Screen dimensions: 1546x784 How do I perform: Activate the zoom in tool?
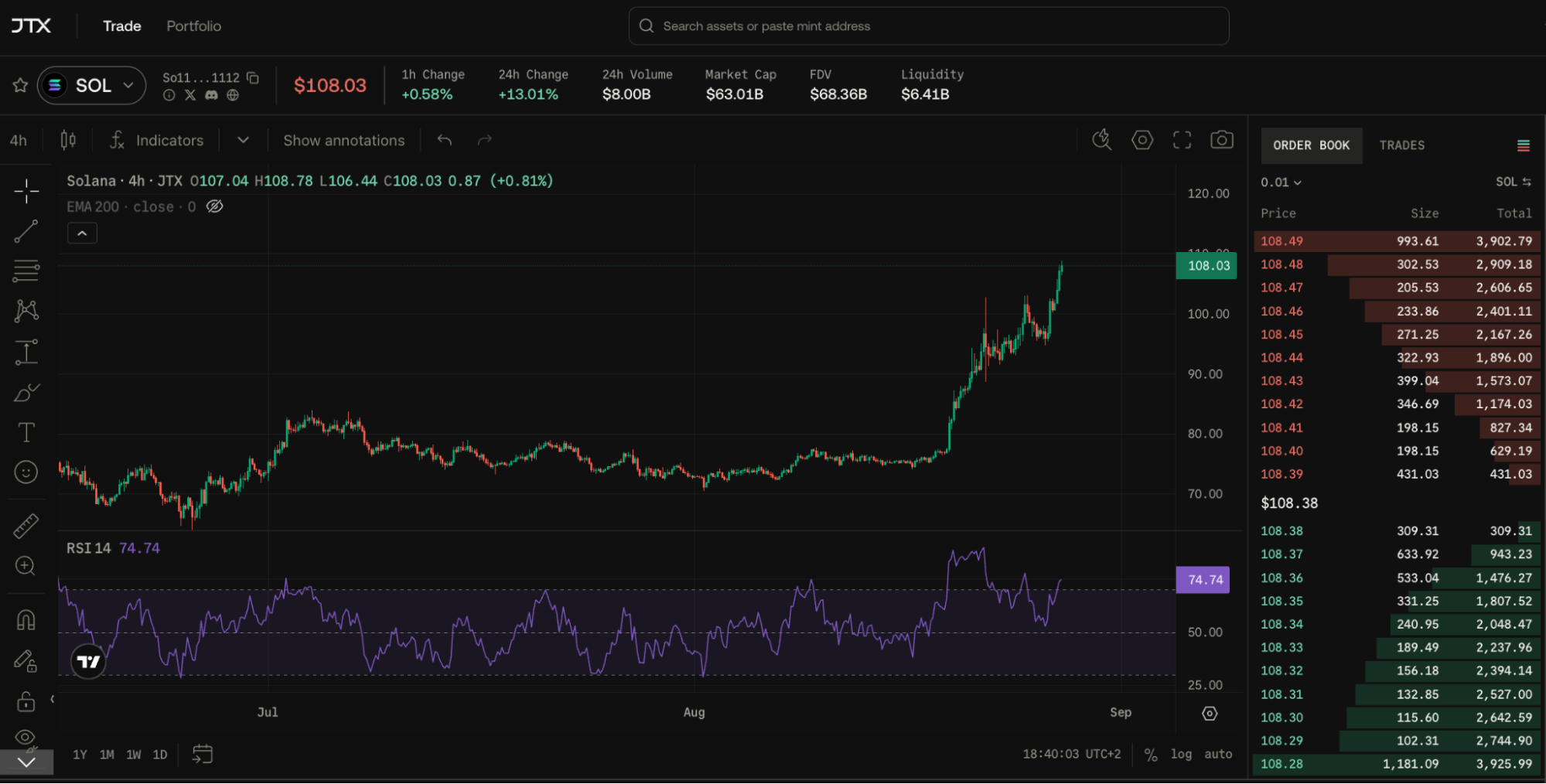tap(26, 566)
